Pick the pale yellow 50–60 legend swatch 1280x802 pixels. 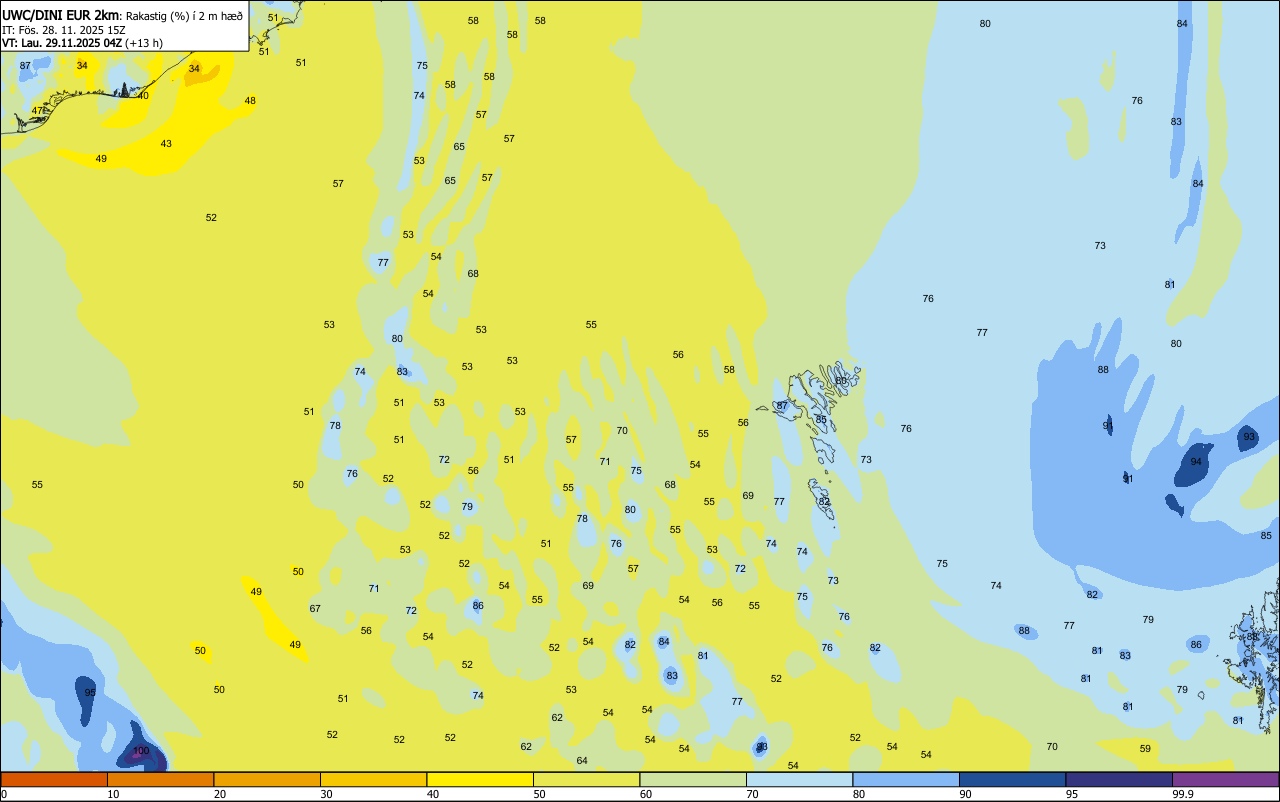coord(586,779)
